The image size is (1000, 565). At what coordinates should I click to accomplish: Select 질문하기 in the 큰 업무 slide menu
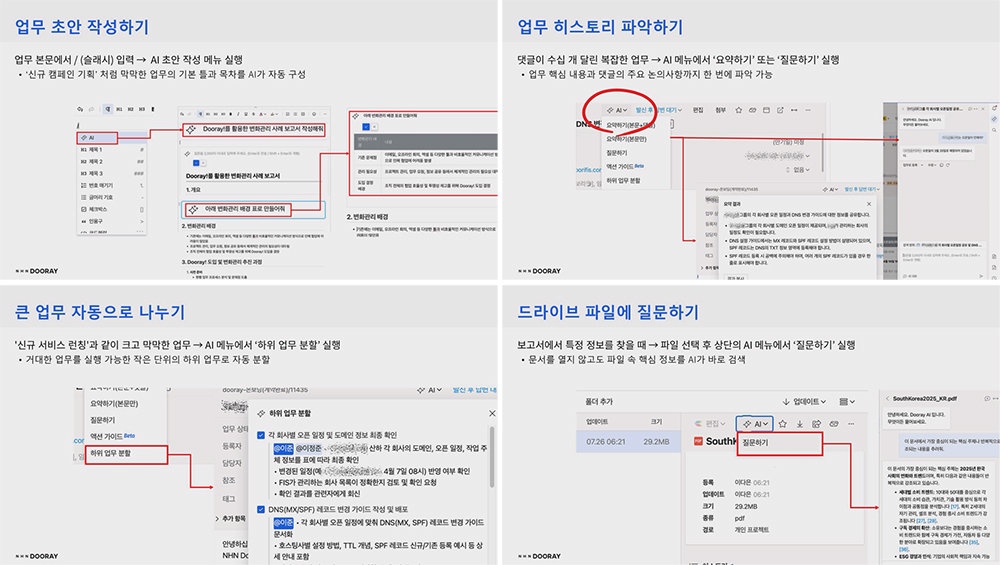coord(103,420)
